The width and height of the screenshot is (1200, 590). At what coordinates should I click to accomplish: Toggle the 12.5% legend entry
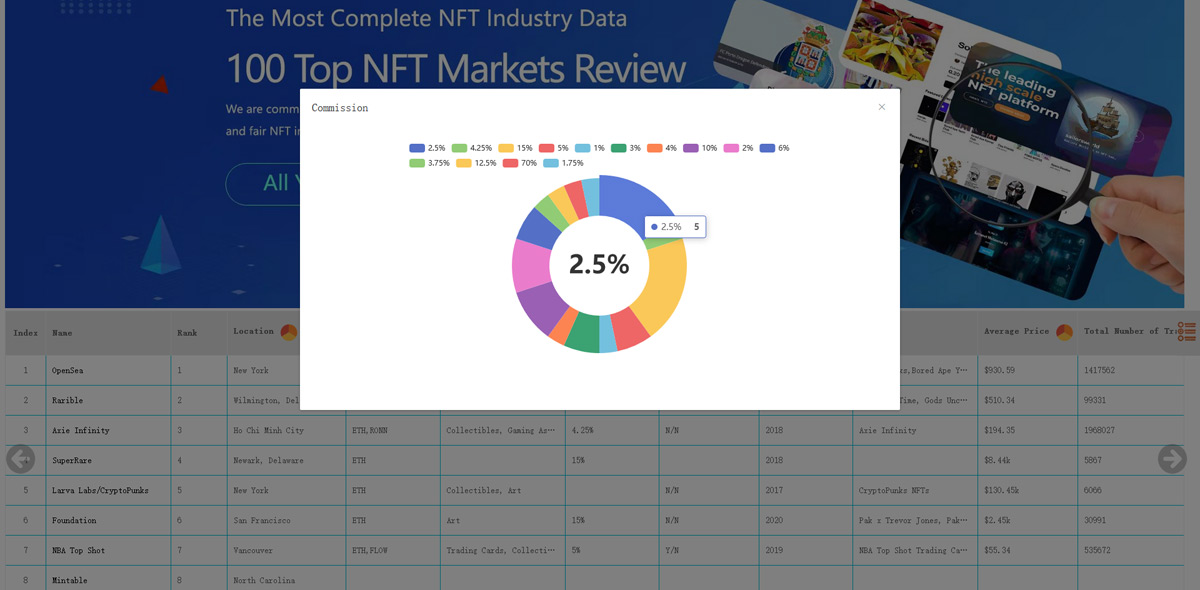pyautogui.click(x=477, y=163)
